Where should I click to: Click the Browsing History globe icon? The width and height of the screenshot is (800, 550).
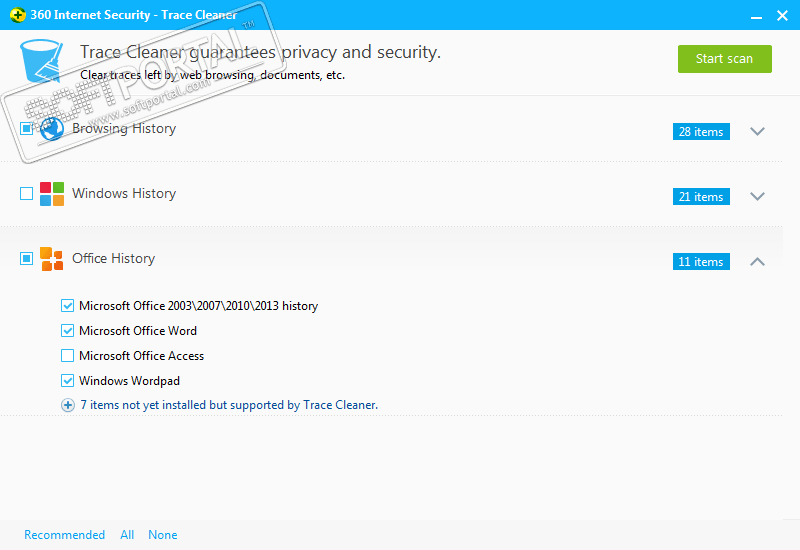pos(51,129)
